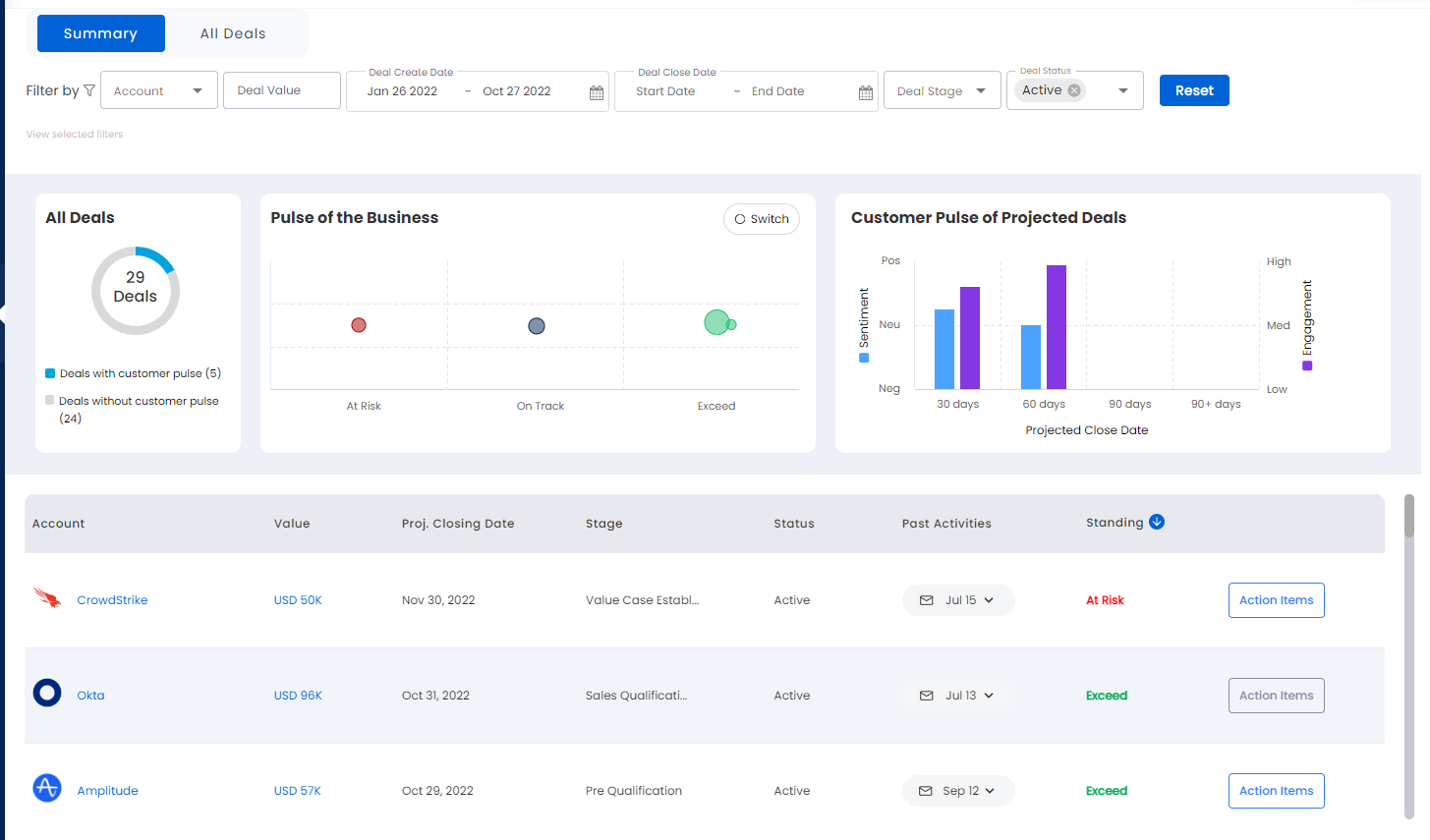1430x840 pixels.
Task: Click the Stage column header
Action: [x=604, y=524]
